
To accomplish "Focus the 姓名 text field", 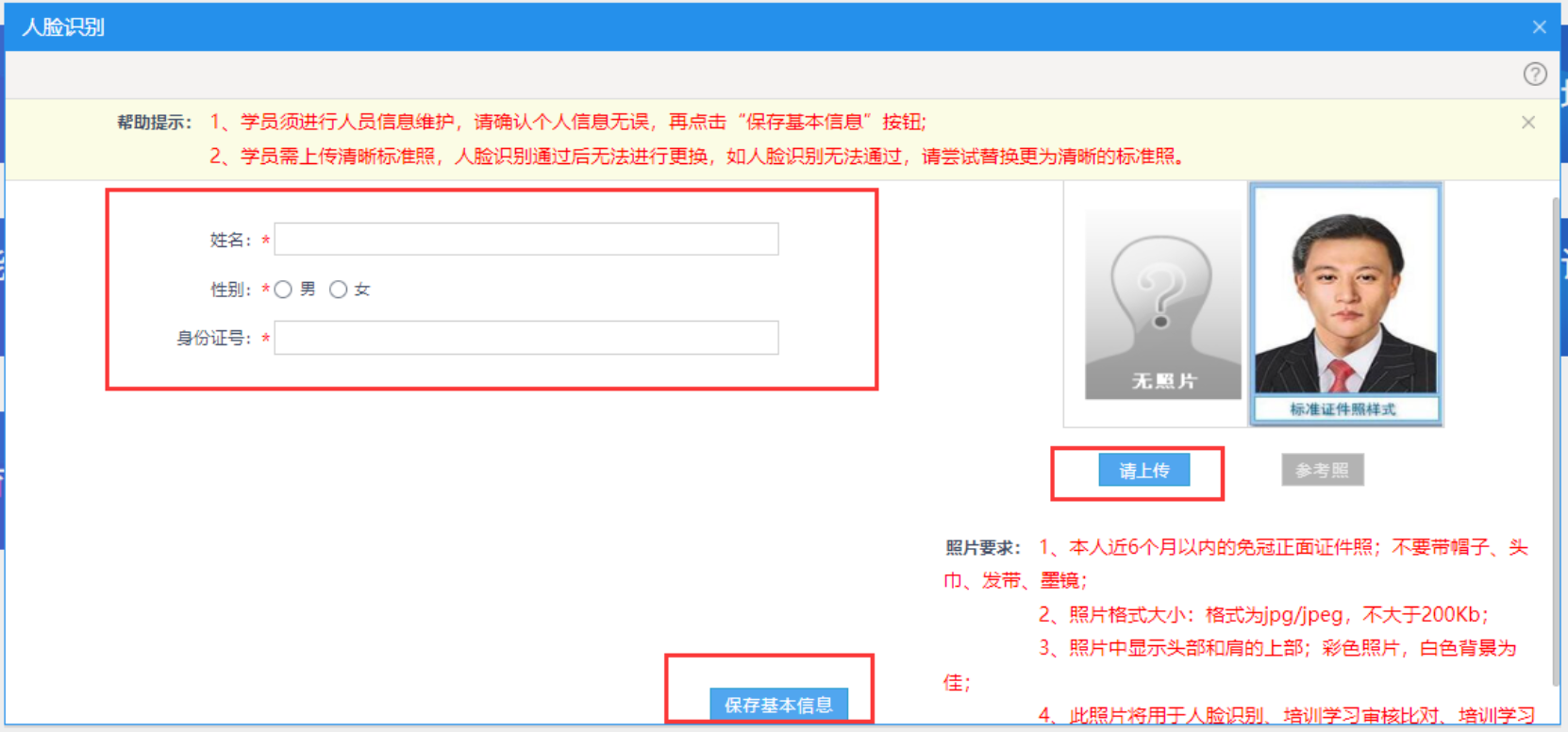I will pos(525,240).
